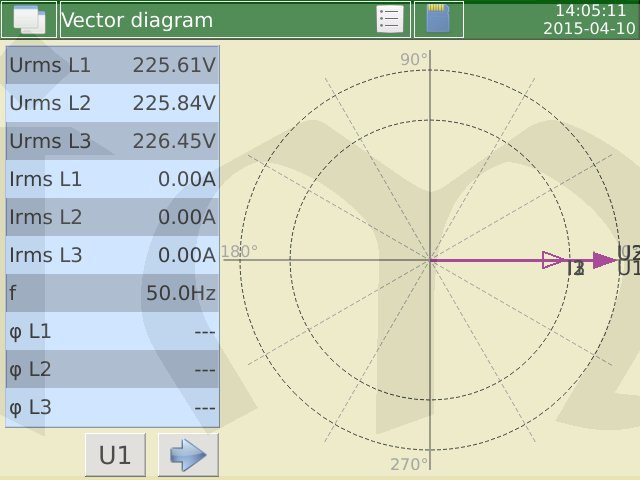
Task: Click the SD memory card icon
Action: pyautogui.click(x=438, y=20)
